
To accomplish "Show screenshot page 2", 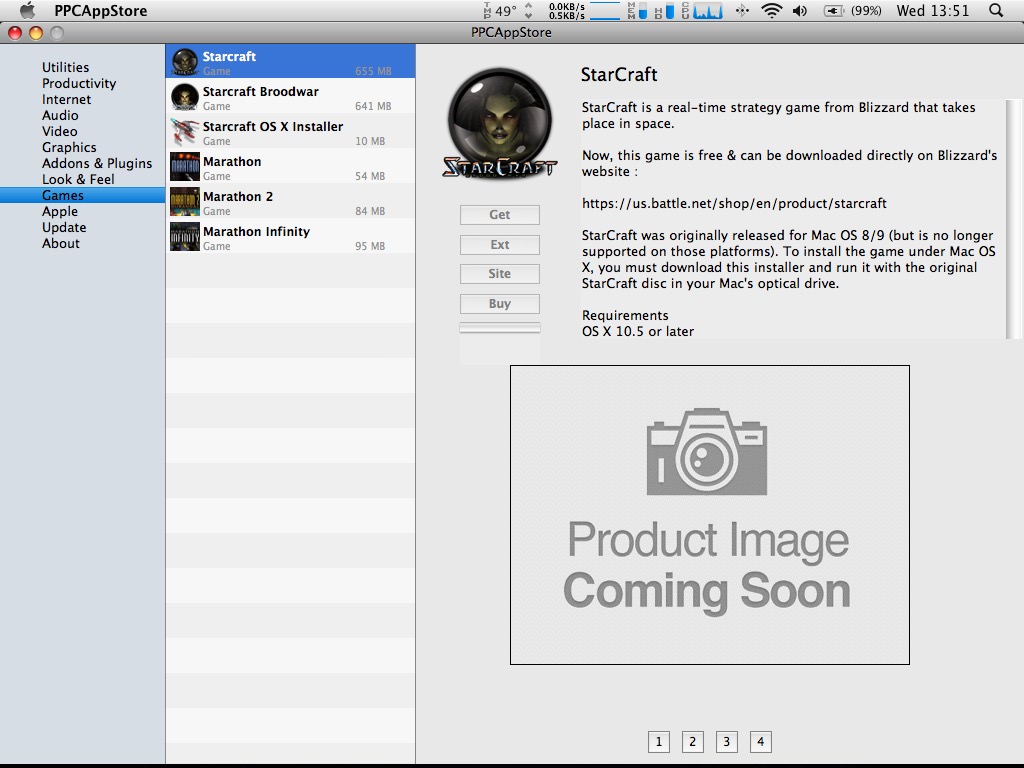I will (693, 742).
